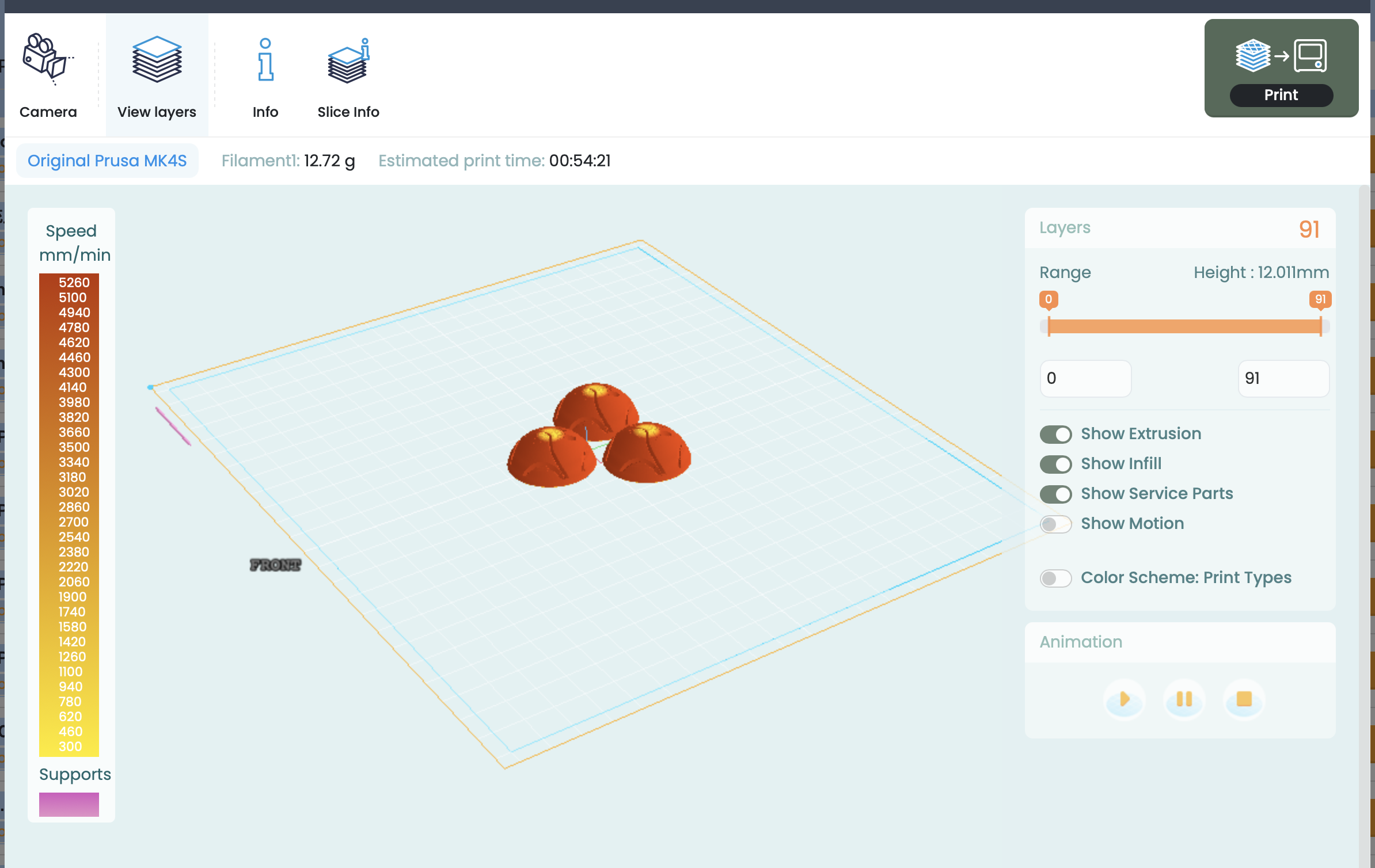Click the layer range slider bar

pyautogui.click(x=1184, y=326)
